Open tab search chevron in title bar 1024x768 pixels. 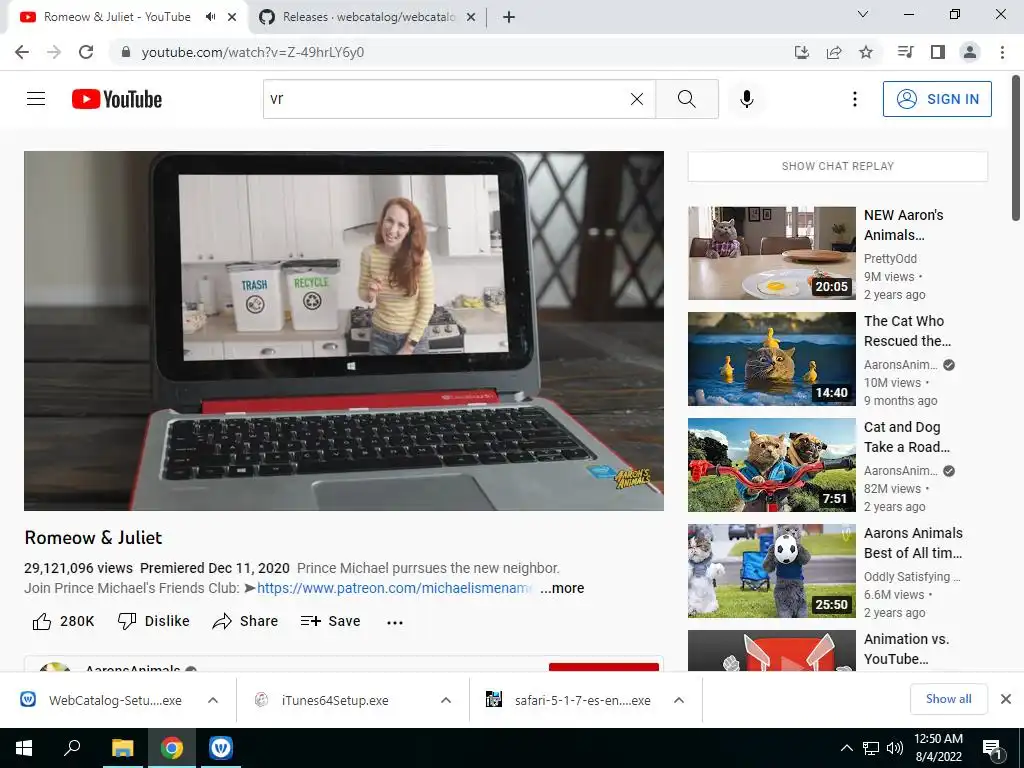pyautogui.click(x=863, y=14)
